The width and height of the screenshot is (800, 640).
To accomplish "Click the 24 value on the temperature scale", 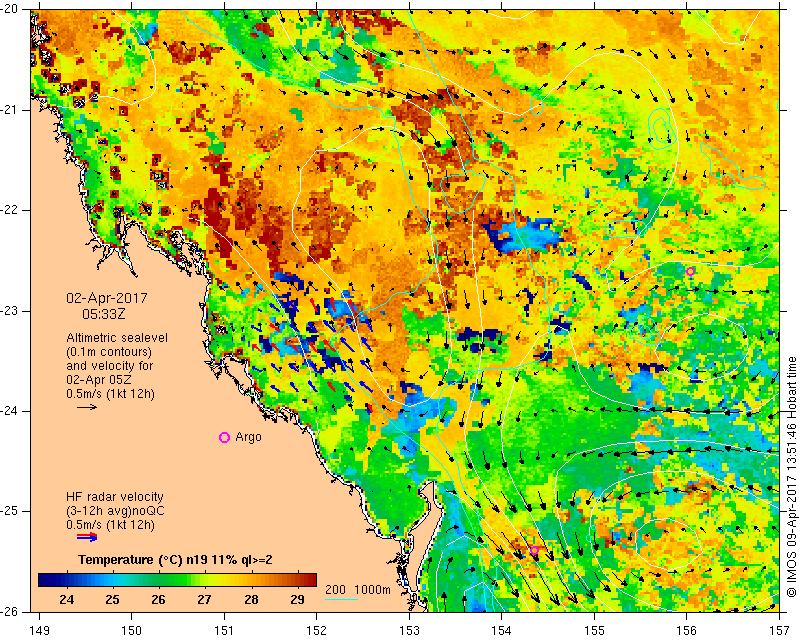I will click(66, 599).
